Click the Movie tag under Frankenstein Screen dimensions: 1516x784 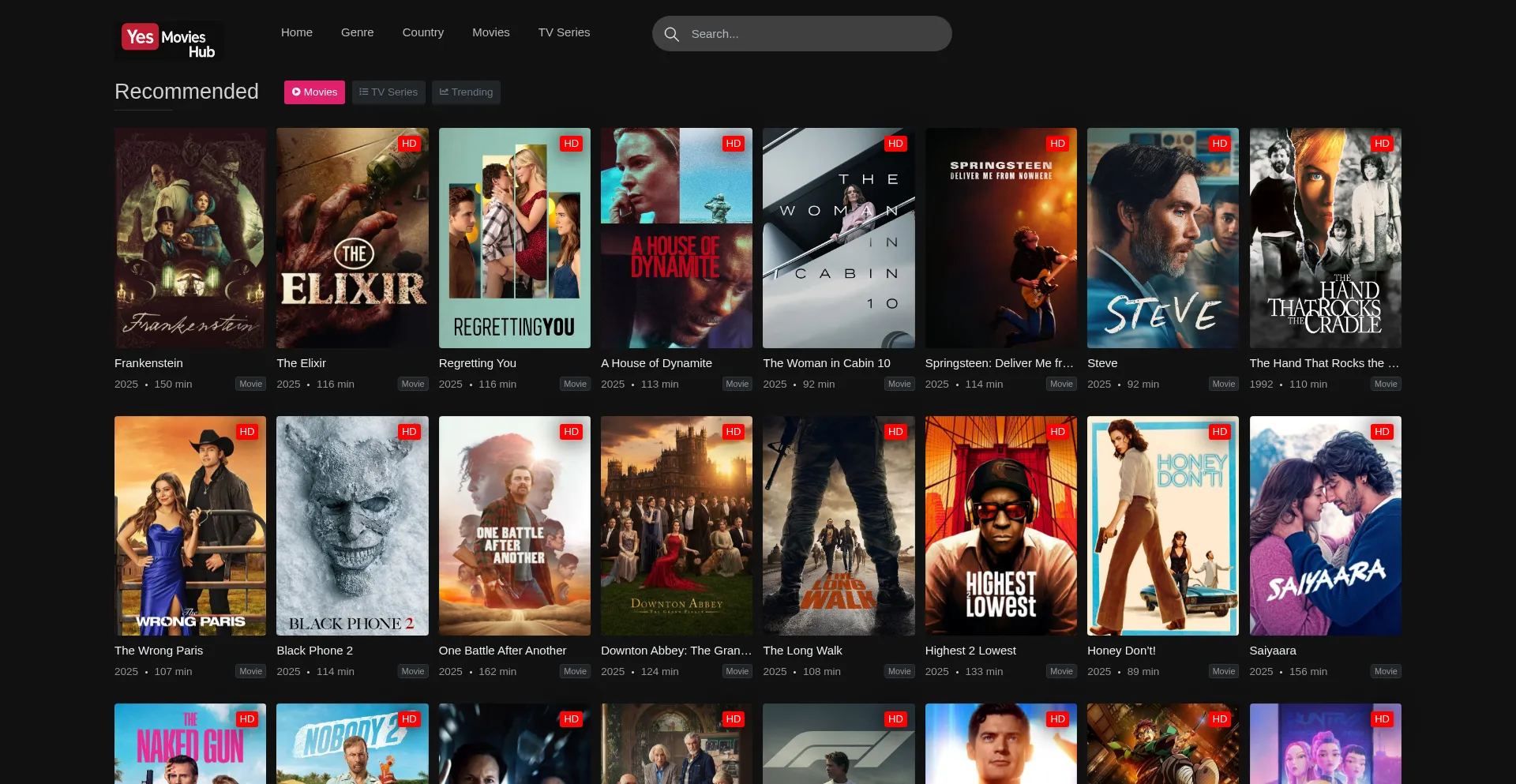(x=250, y=384)
